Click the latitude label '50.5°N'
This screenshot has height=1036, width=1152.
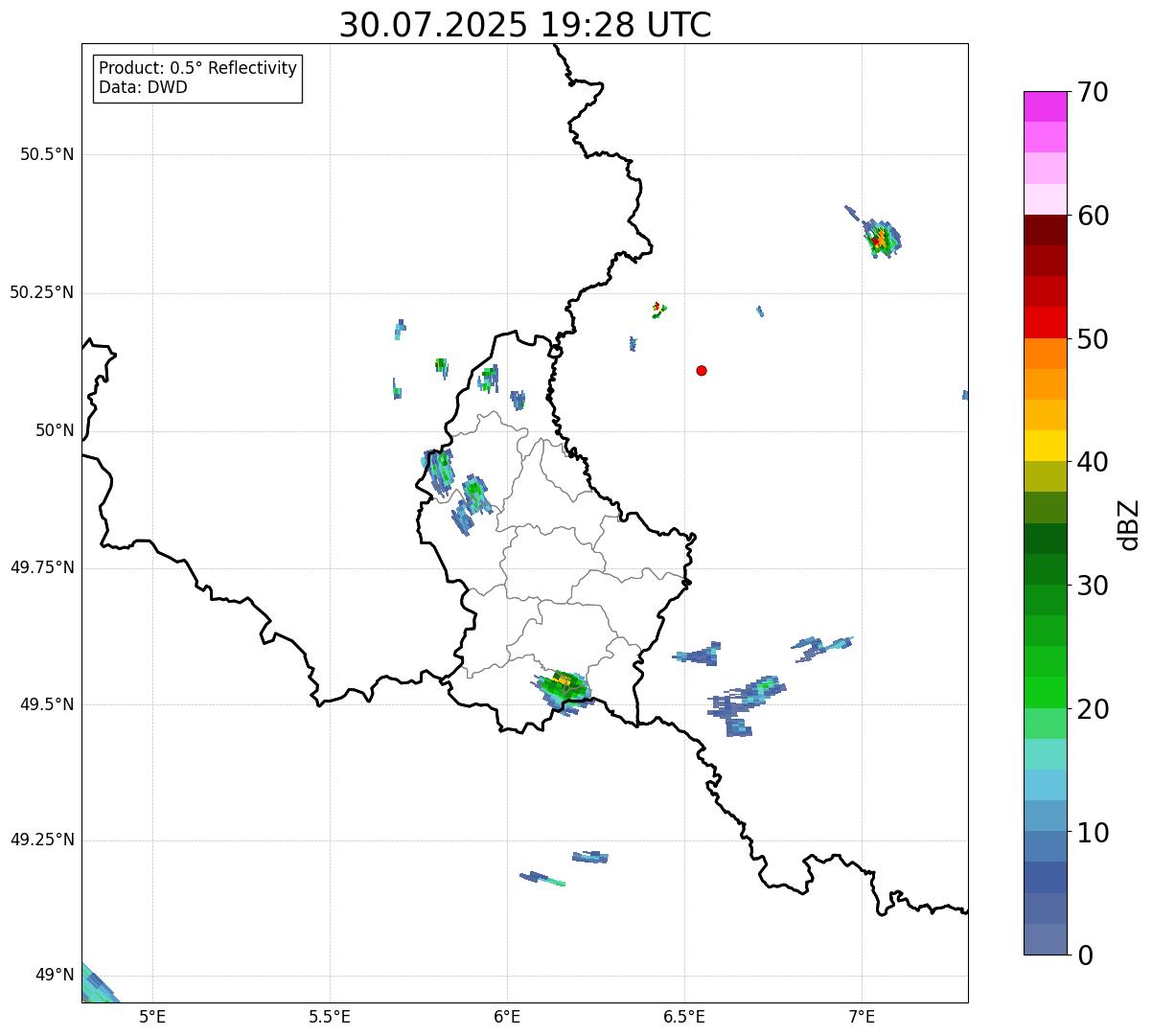[x=47, y=154]
